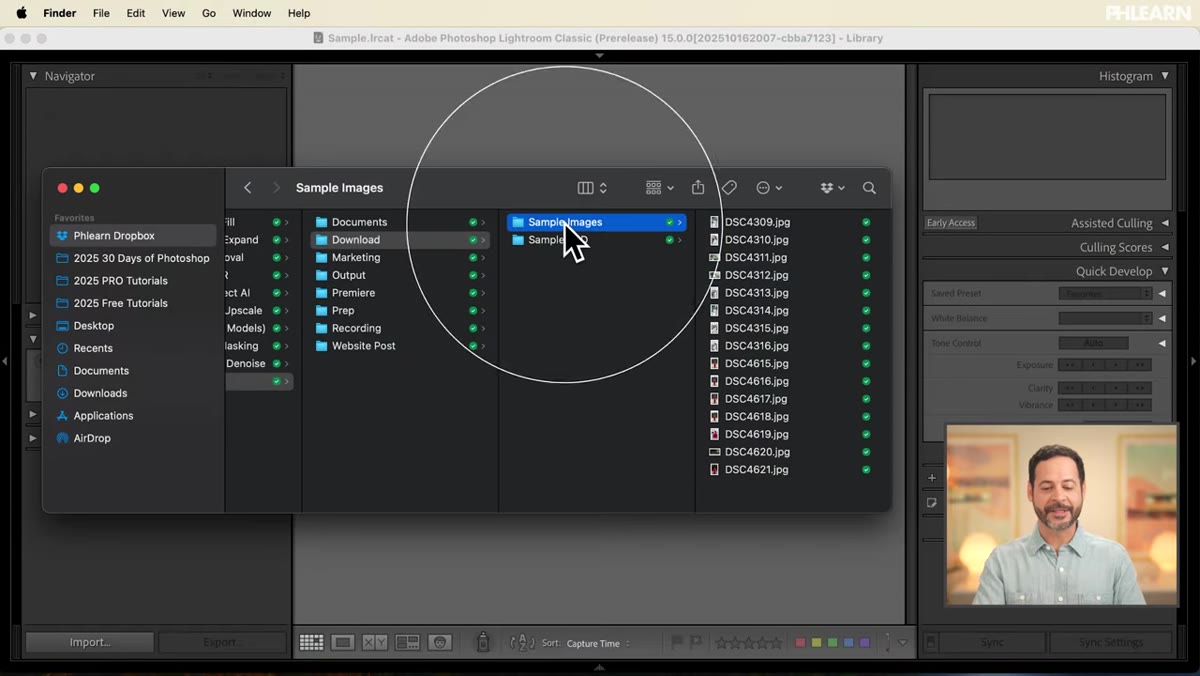Open the Edit menu
The image size is (1200, 676).
click(x=136, y=13)
